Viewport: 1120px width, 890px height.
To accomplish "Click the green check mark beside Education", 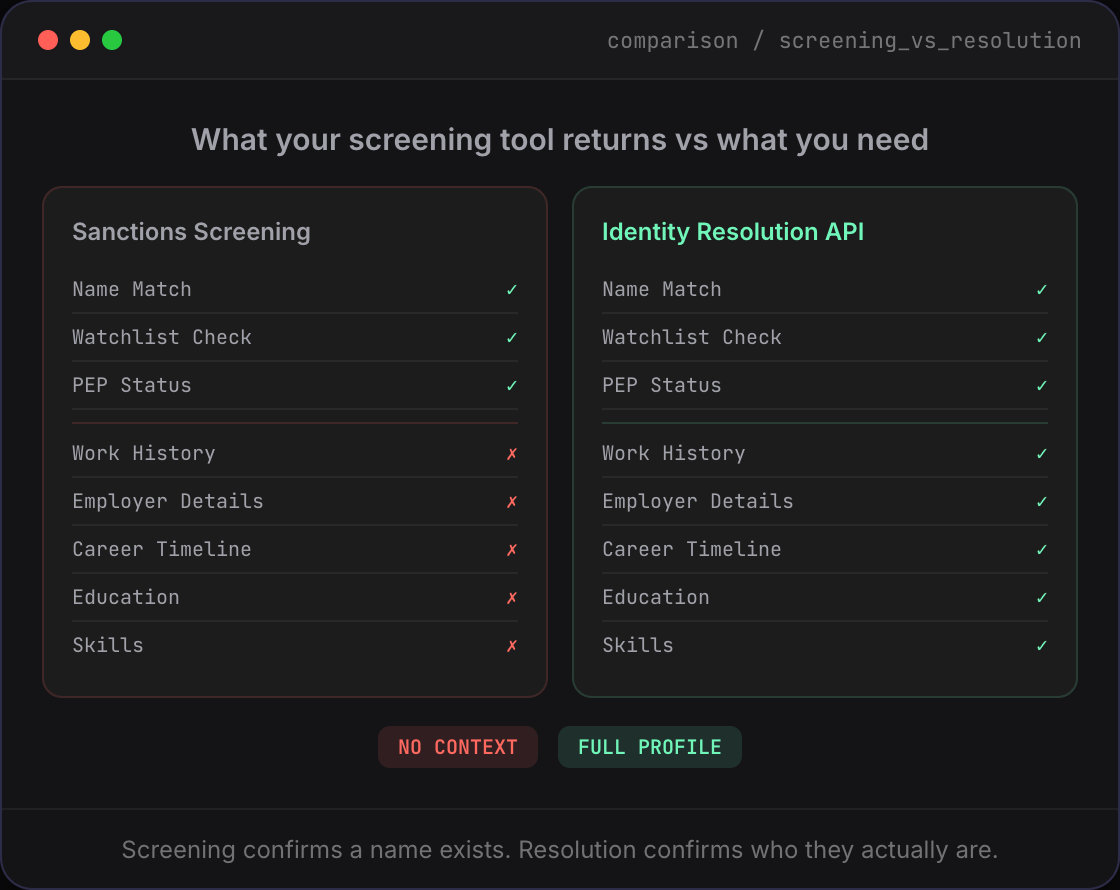I will (x=1041, y=597).
